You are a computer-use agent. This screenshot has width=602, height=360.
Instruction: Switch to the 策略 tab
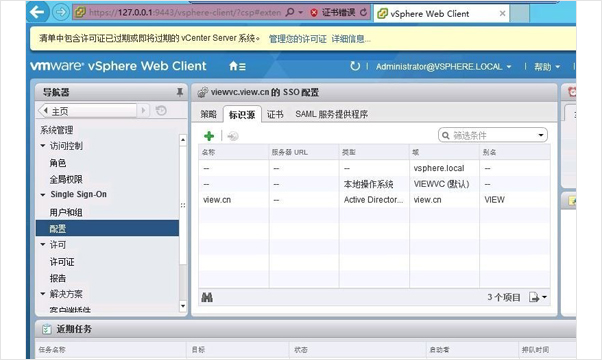(x=208, y=114)
